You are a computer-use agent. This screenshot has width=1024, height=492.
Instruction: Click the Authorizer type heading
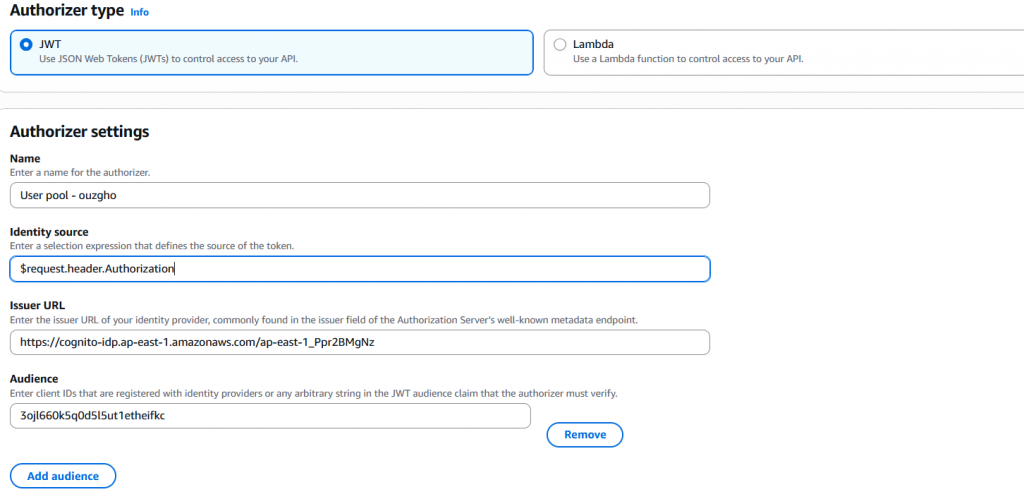pos(66,11)
